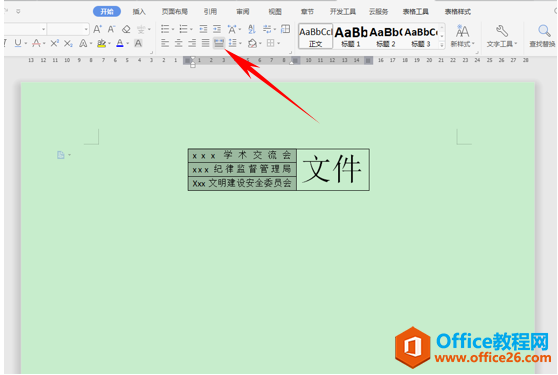
Task: Click the decrease font size icon
Action: pos(111,29)
